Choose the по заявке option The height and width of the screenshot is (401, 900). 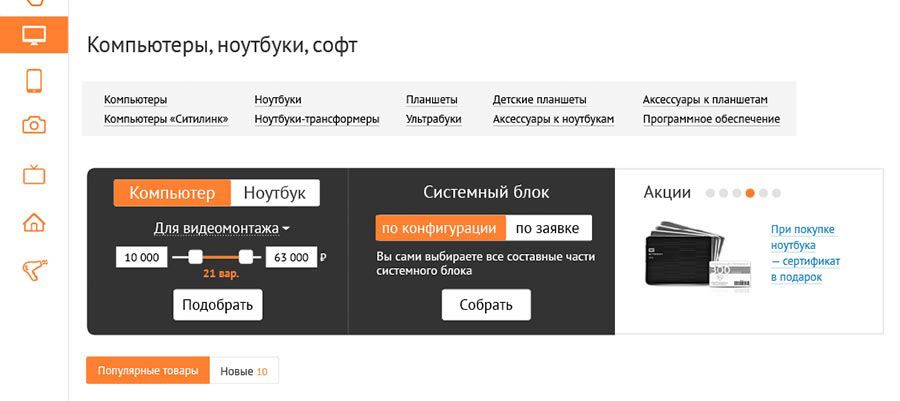pos(547,228)
